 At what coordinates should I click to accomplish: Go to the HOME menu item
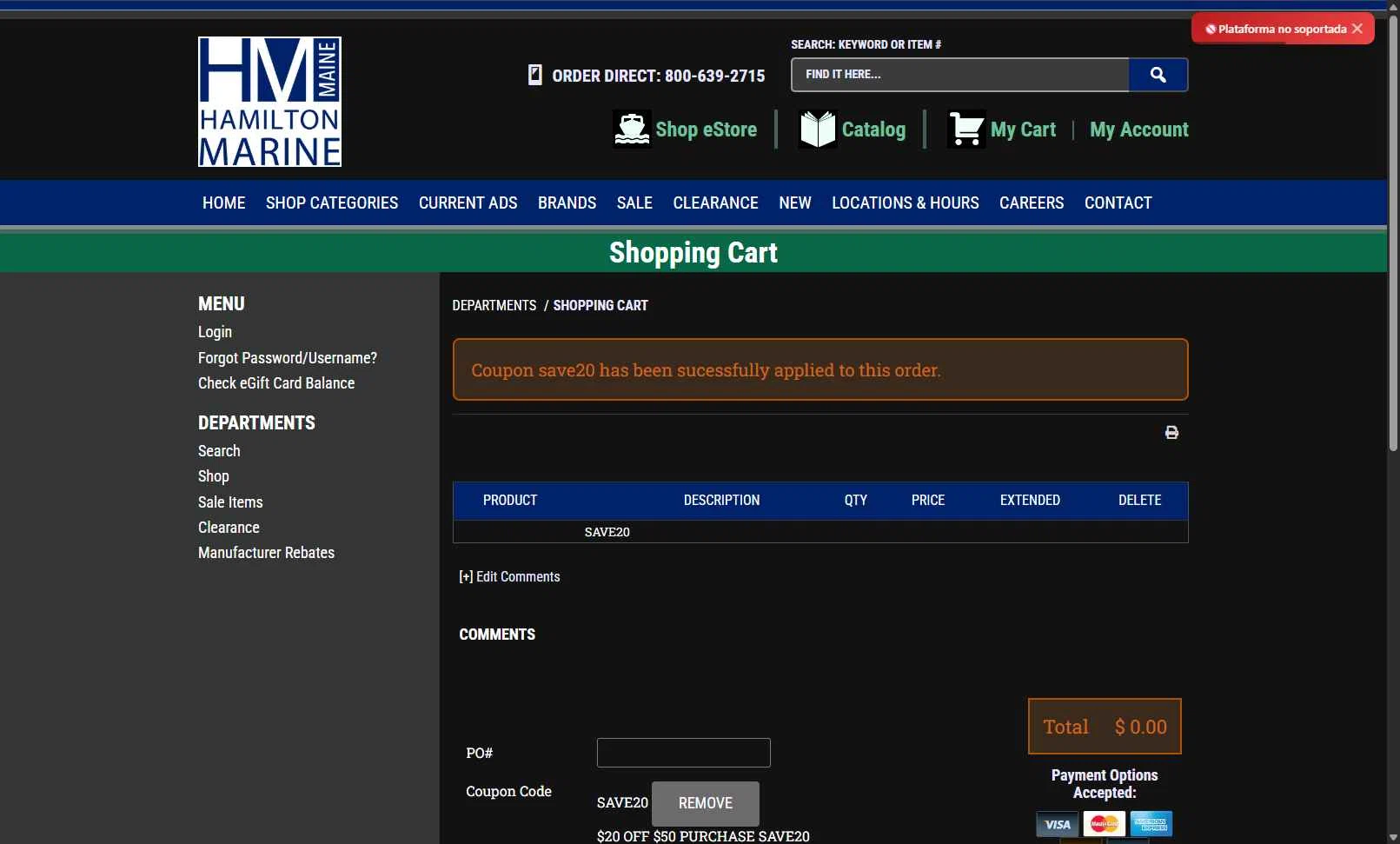click(x=224, y=203)
